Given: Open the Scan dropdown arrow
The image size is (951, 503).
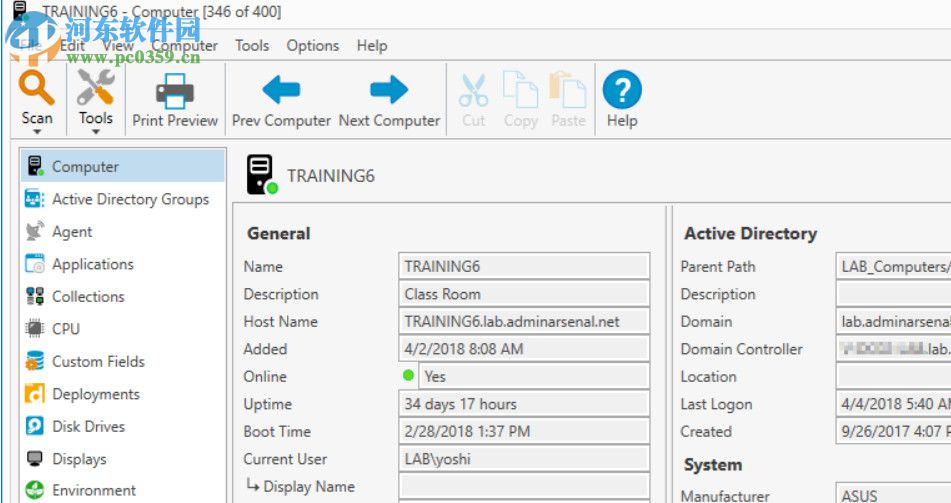Looking at the screenshot, I should (x=37, y=132).
